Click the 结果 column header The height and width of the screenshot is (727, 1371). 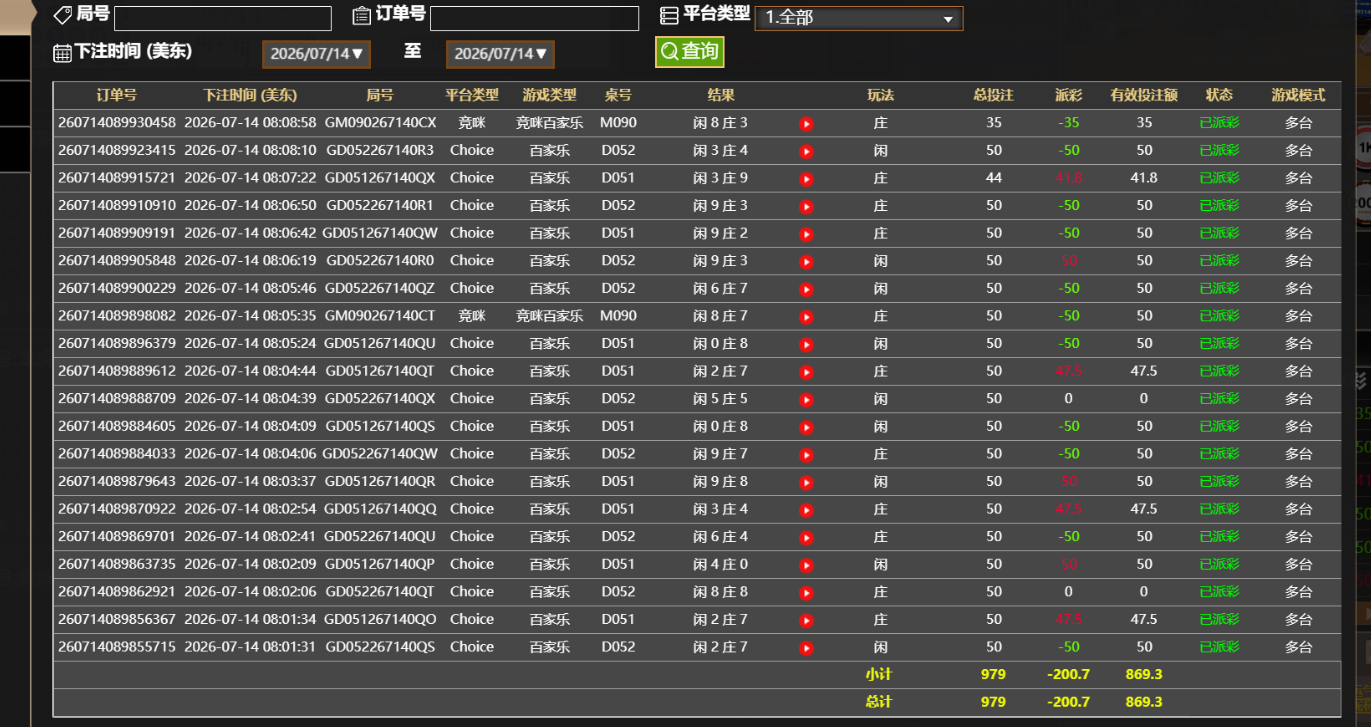click(720, 95)
